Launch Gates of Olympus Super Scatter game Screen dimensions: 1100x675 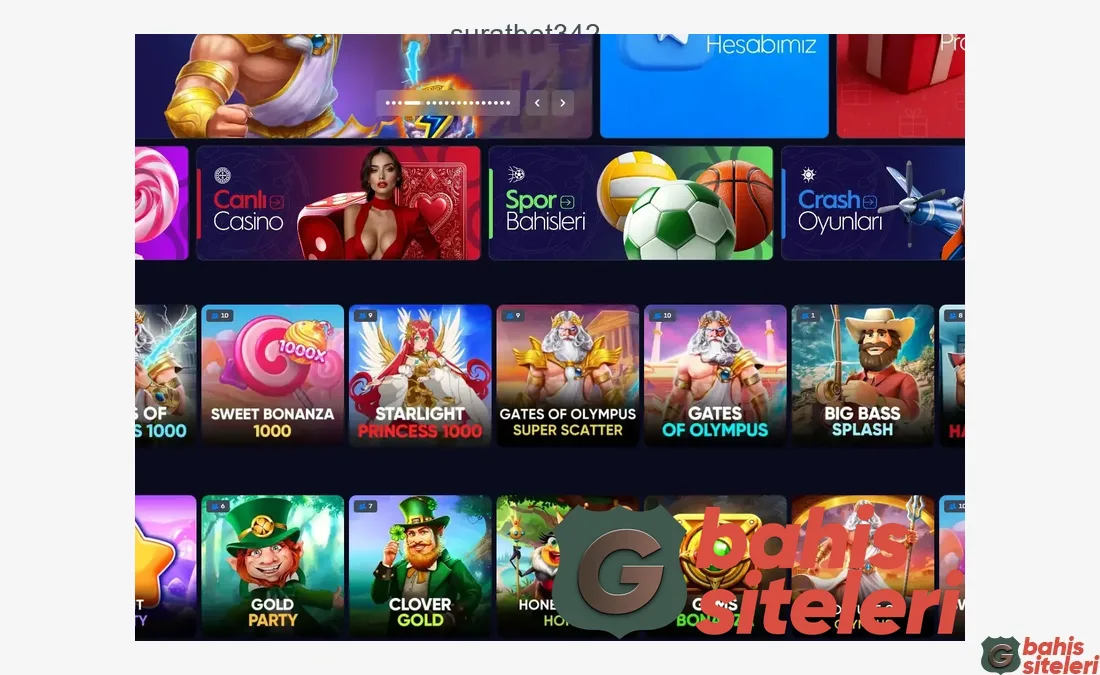568,375
